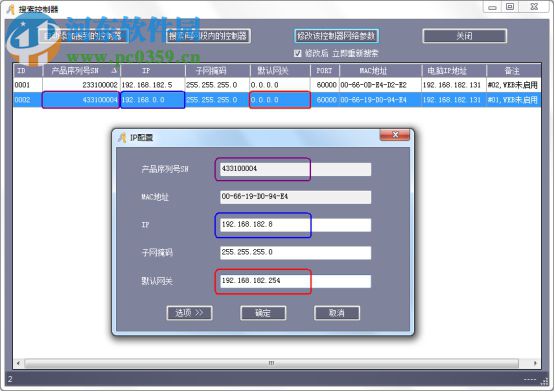Click the IP配置 dialog title icon

point(122,137)
